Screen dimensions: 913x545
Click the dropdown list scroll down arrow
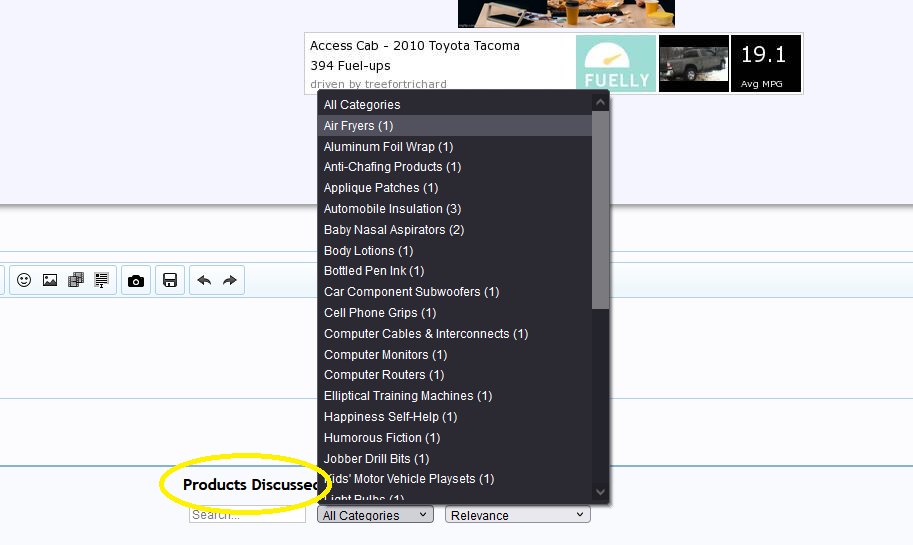click(600, 493)
